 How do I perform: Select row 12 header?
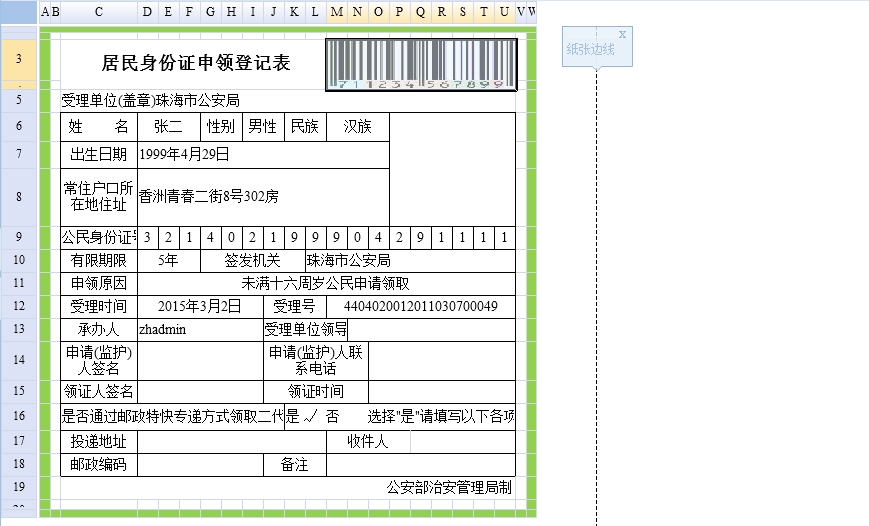point(19,306)
